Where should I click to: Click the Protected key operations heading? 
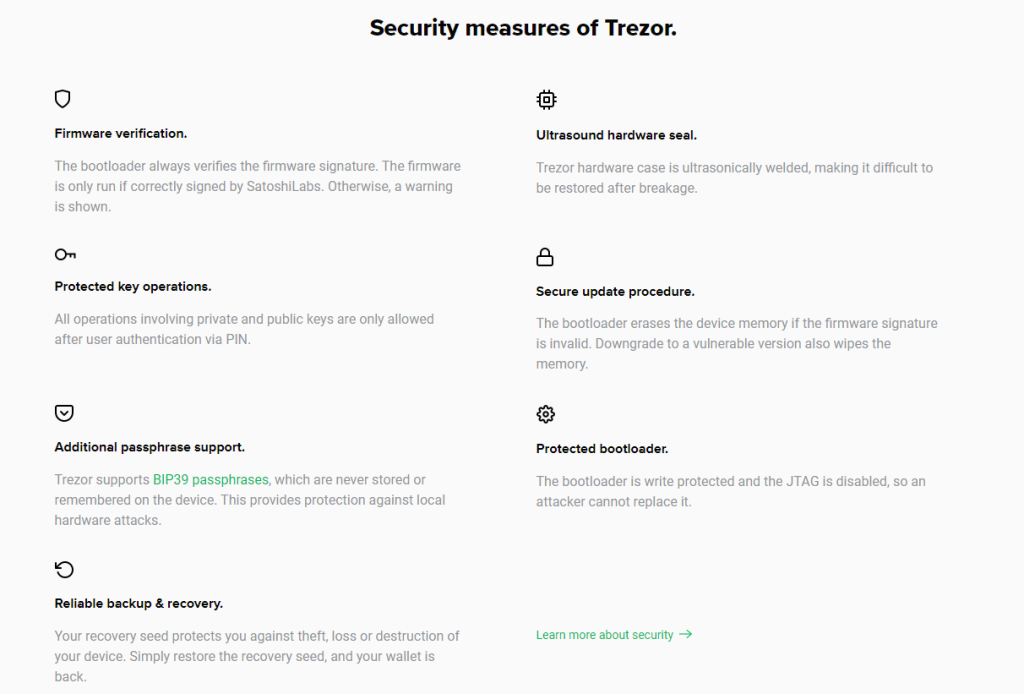coord(133,286)
